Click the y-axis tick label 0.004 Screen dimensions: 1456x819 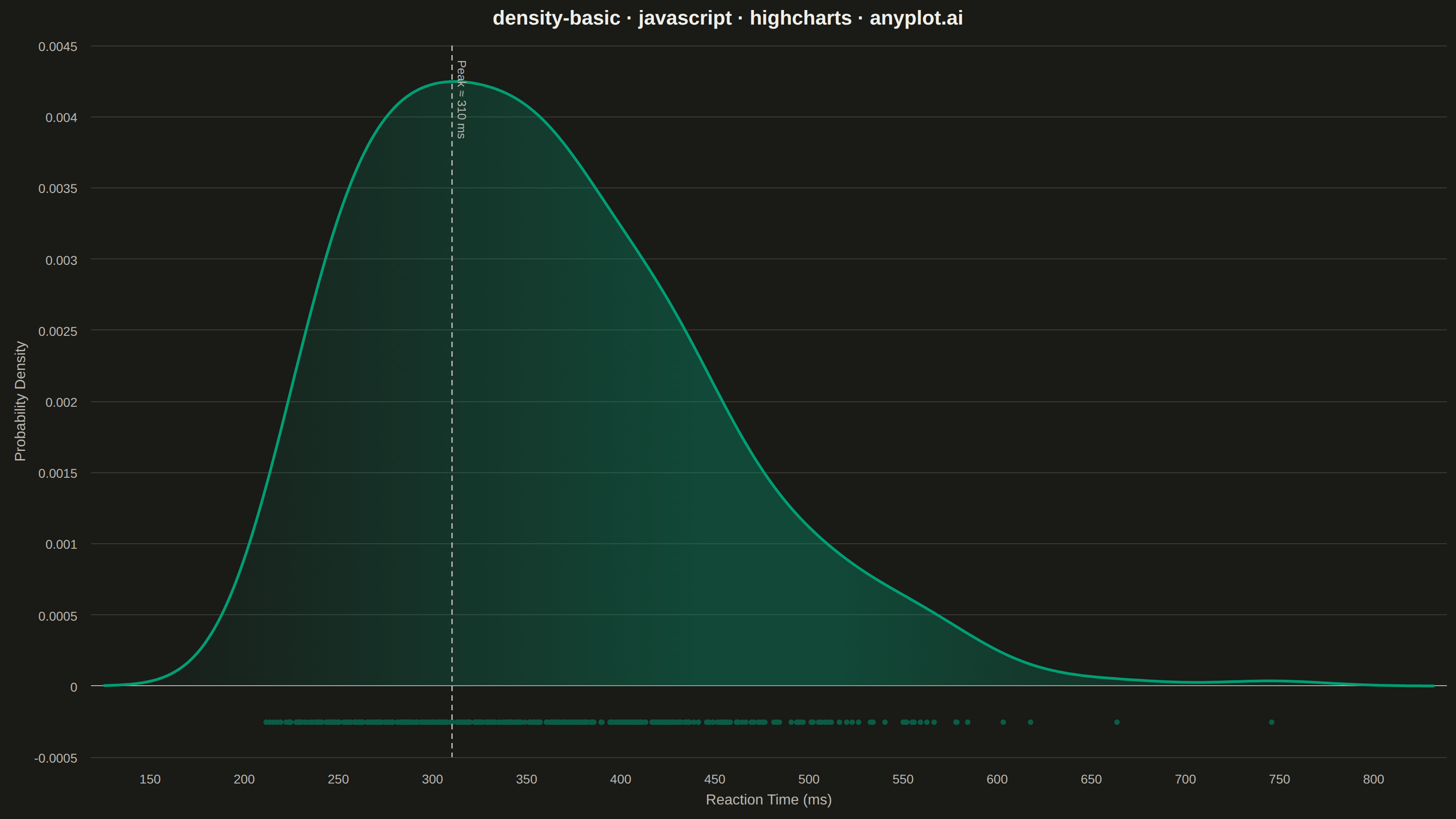61,117
